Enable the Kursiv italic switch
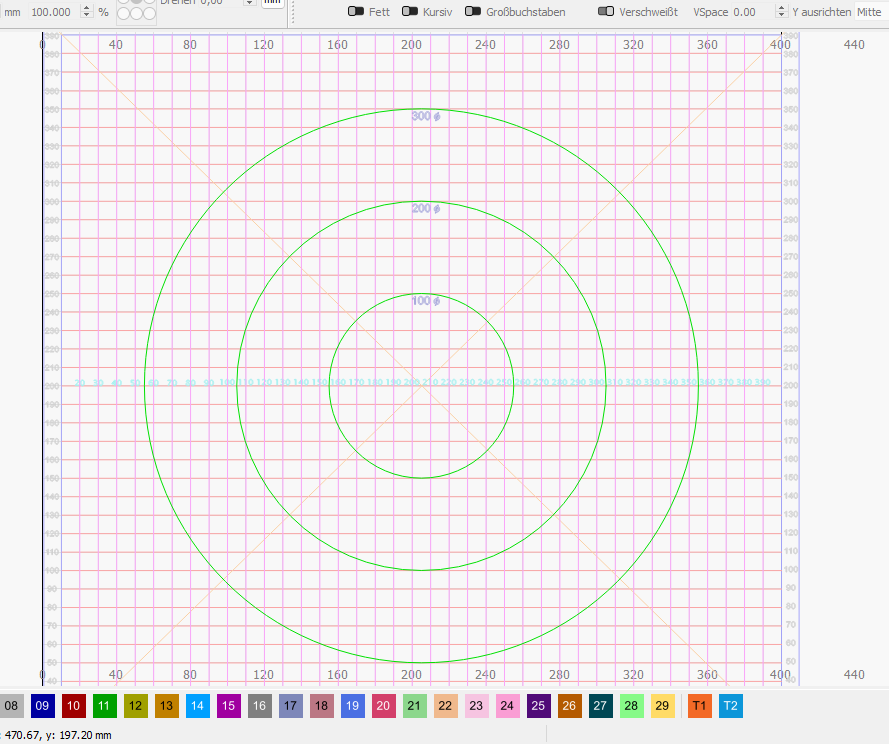 coord(410,12)
